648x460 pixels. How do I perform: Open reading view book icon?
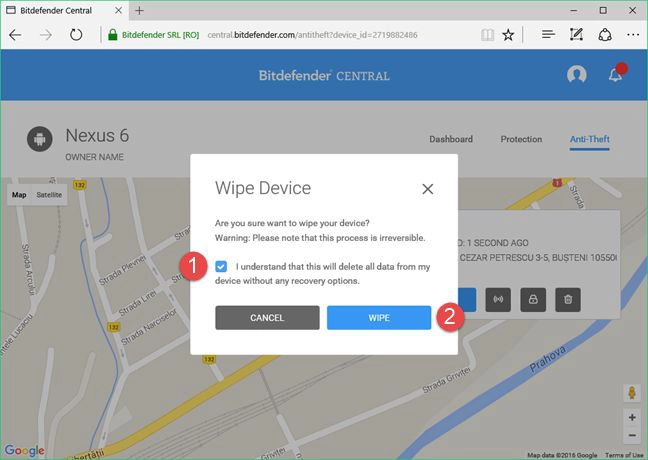point(488,35)
